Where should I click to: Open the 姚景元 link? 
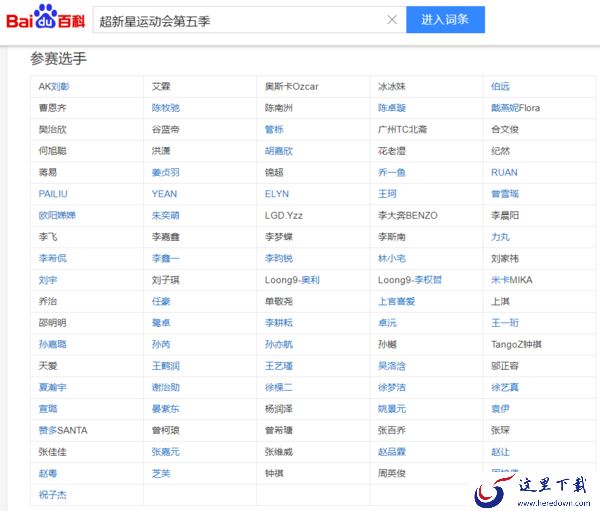392,409
